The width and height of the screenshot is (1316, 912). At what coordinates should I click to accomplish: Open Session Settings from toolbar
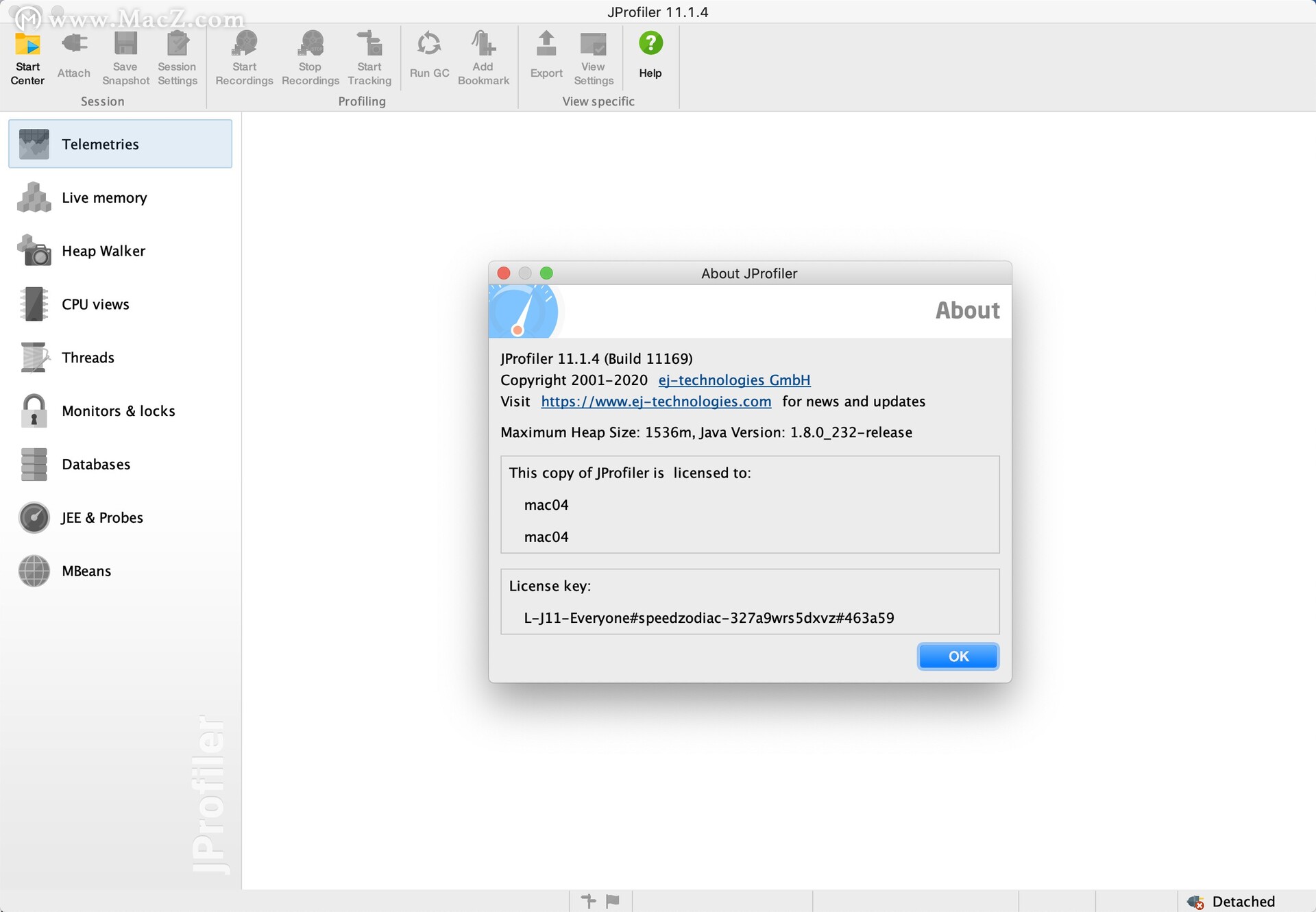(x=178, y=58)
